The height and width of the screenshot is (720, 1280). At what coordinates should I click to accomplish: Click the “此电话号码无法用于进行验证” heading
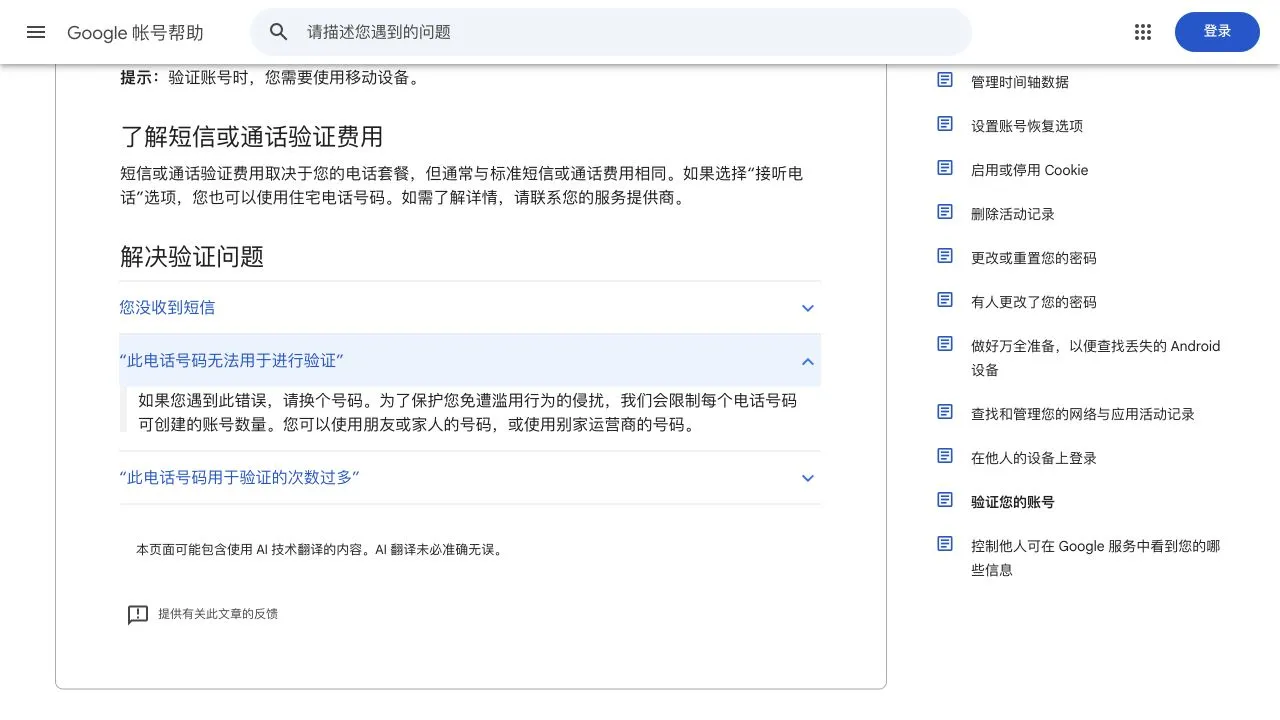(232, 361)
